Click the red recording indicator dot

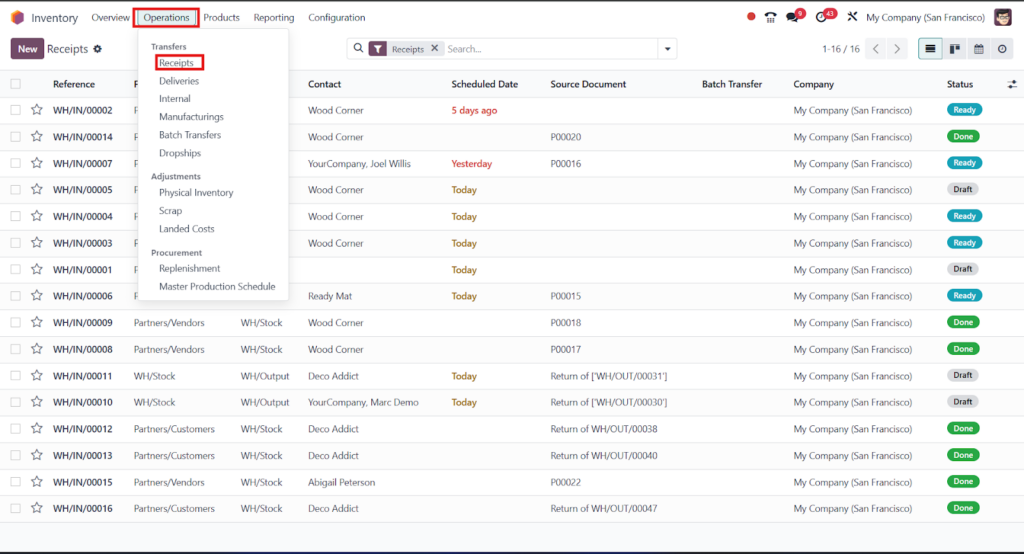(x=751, y=17)
